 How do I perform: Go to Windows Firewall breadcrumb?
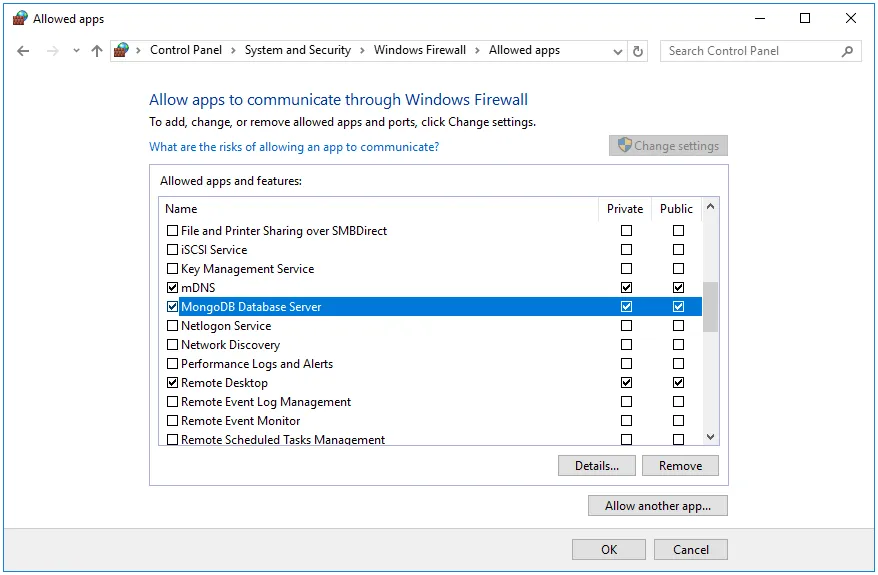coord(419,50)
